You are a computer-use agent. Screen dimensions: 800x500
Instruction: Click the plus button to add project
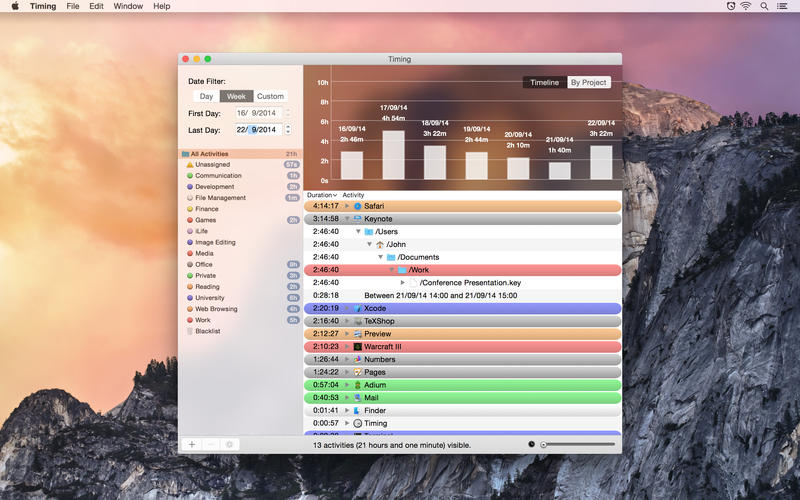(x=191, y=444)
